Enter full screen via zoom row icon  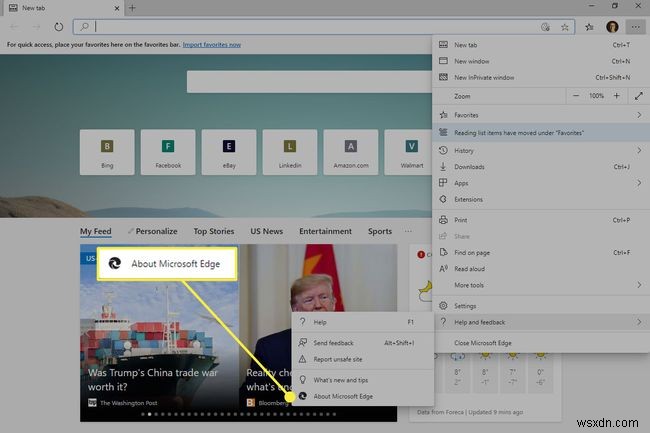639,96
